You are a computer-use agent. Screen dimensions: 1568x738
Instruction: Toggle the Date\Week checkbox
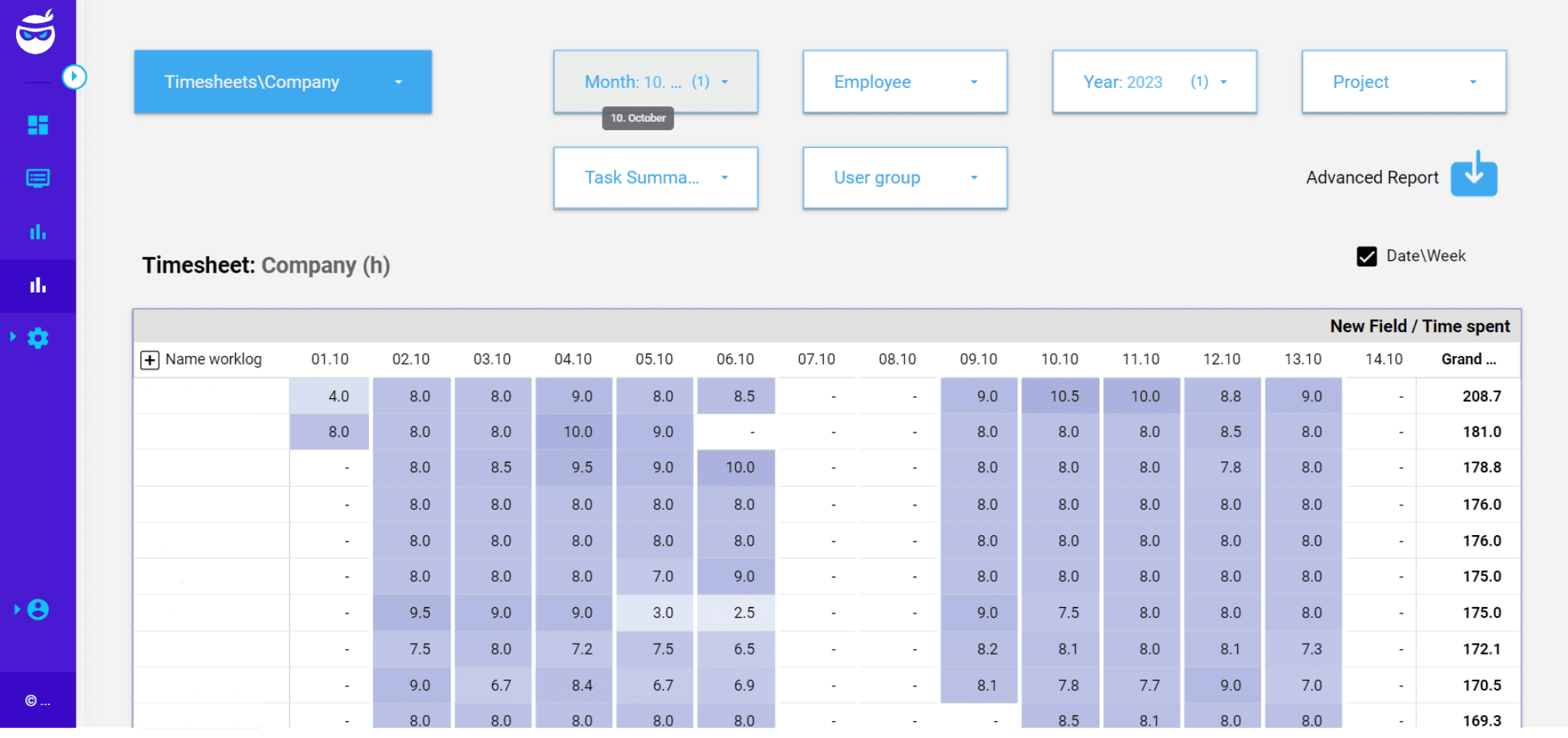pos(1367,256)
